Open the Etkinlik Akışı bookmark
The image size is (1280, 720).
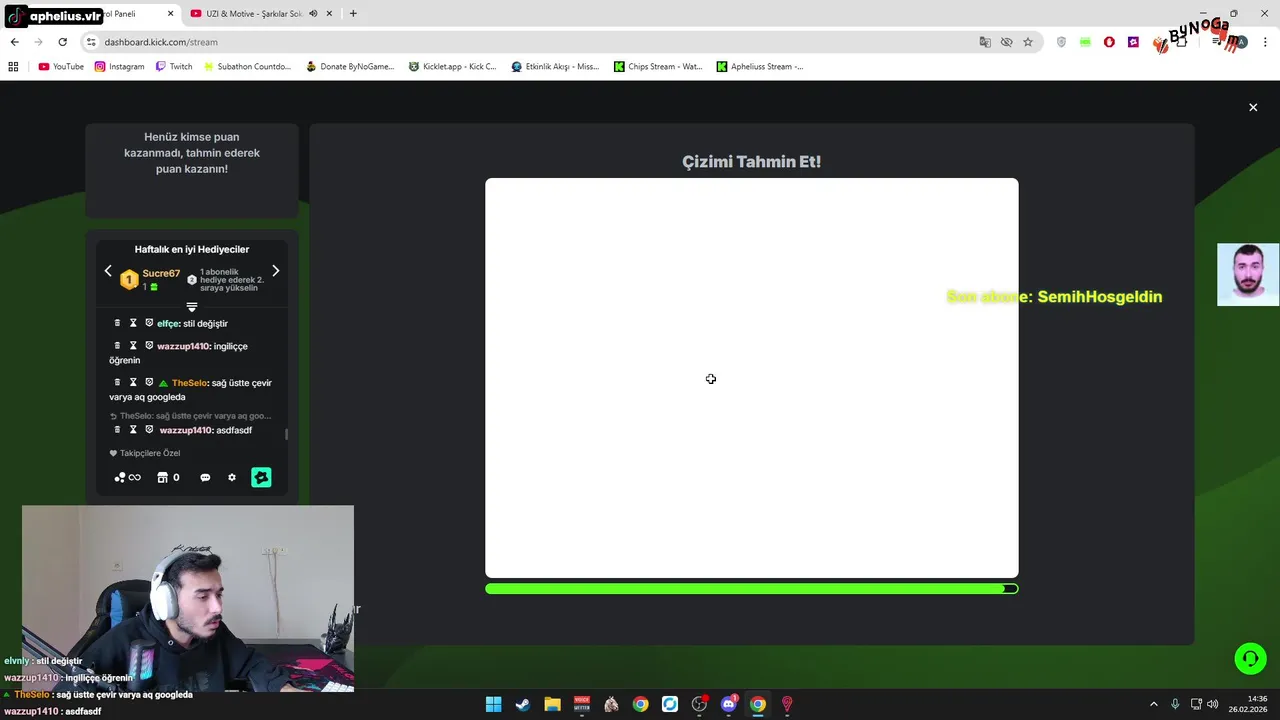coord(555,67)
